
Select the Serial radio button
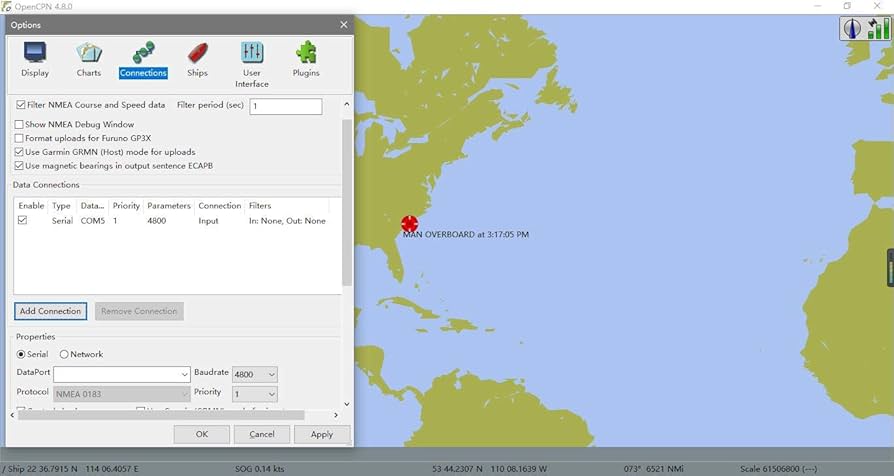pyautogui.click(x=21, y=354)
